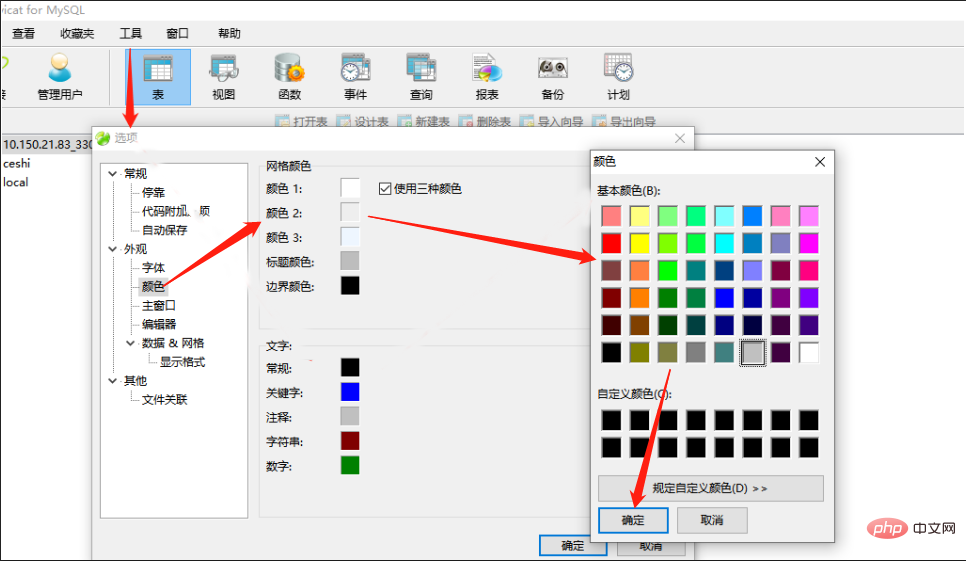Open the 管理用户 (Manage Users) toolbar icon
The width and height of the screenshot is (966, 561).
point(60,77)
